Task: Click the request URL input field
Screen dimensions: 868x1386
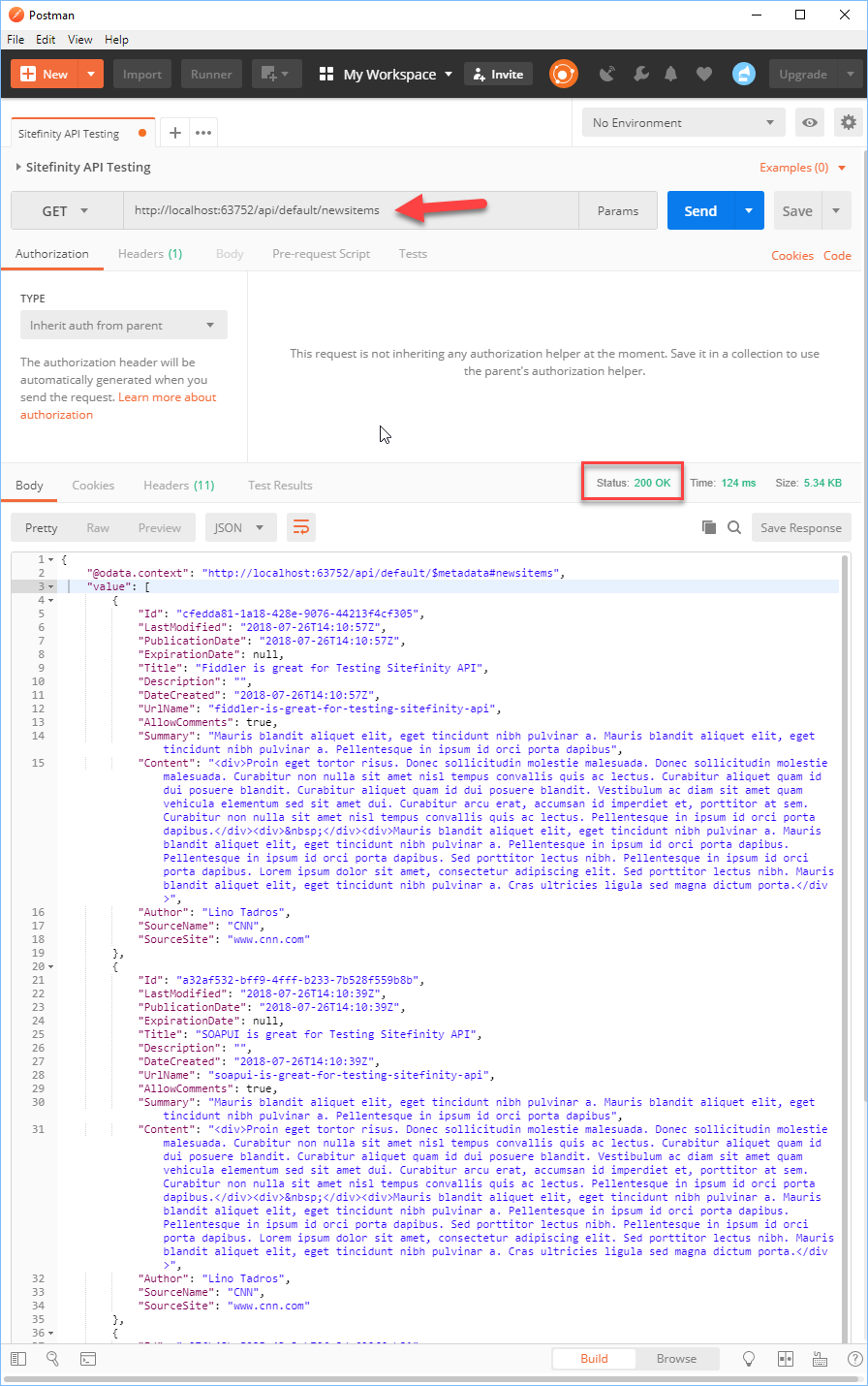Action: click(351, 210)
